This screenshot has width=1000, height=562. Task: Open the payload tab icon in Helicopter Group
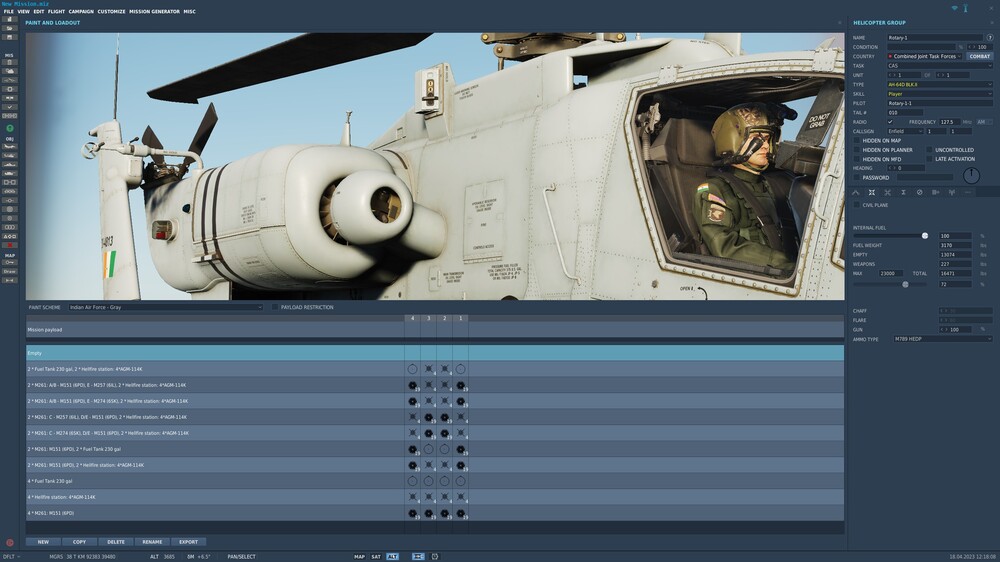(x=872, y=193)
